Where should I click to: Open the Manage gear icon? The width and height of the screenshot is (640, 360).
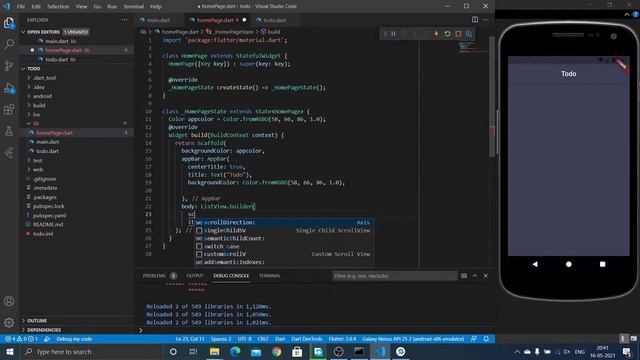[9, 322]
